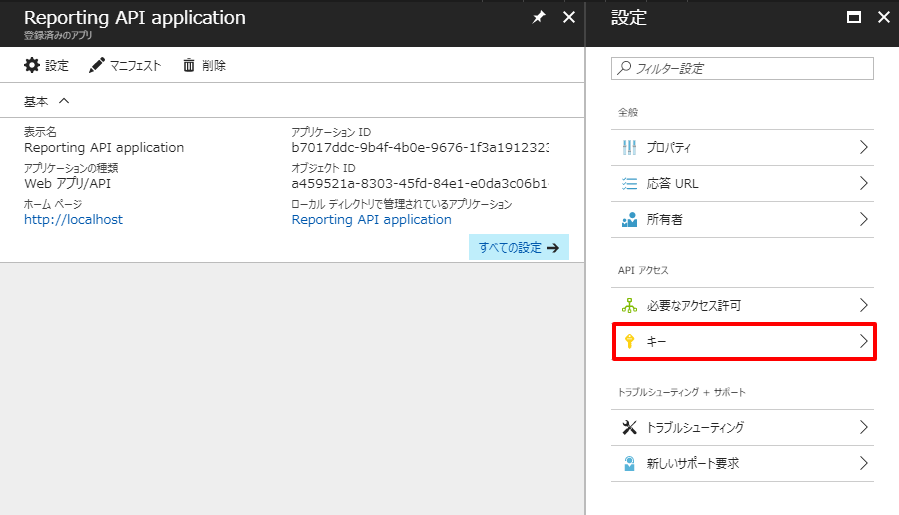Click the trash icon for 削除
Screen dimensions: 899x515
(x=189, y=65)
